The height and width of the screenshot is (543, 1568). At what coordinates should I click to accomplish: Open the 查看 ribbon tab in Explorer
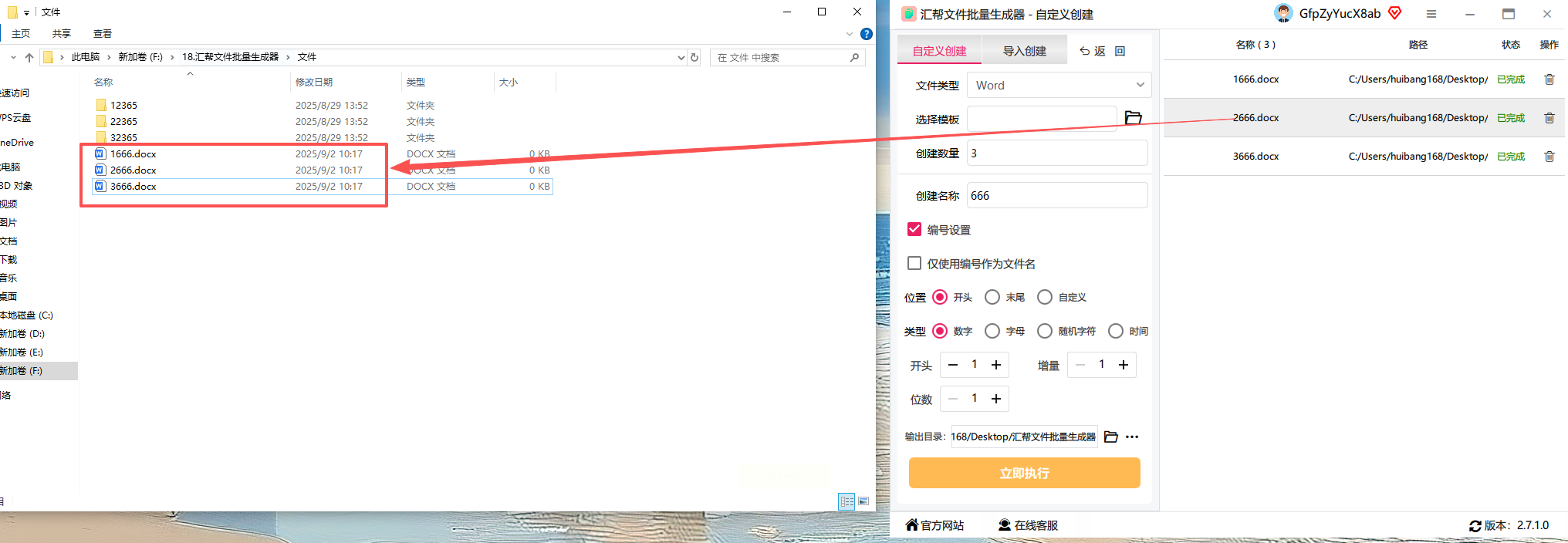[103, 34]
